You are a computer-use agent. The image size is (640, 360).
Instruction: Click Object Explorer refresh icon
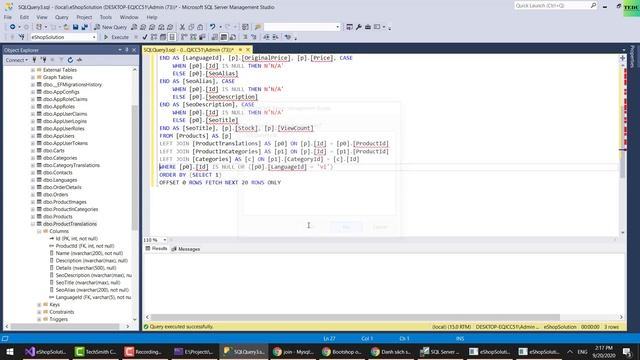click(70, 60)
